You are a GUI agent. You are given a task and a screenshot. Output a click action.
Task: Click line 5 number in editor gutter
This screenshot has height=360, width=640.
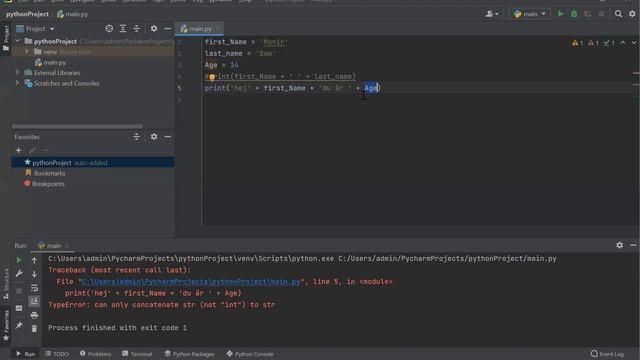[179, 88]
